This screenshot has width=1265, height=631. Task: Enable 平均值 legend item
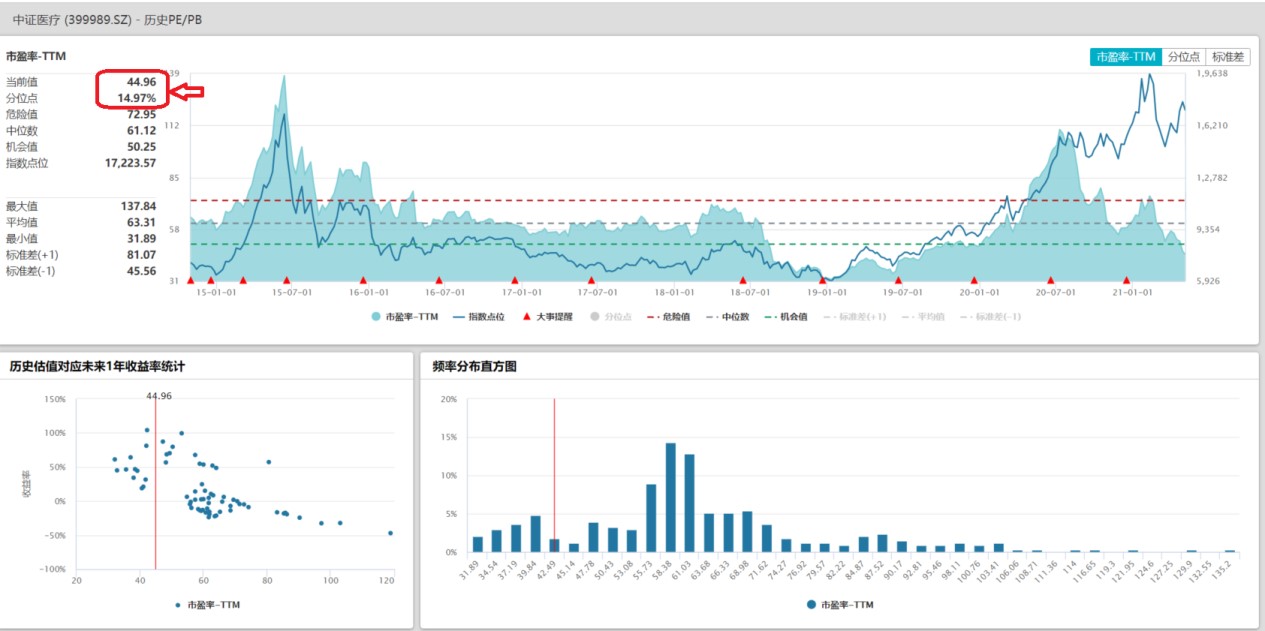point(925,316)
